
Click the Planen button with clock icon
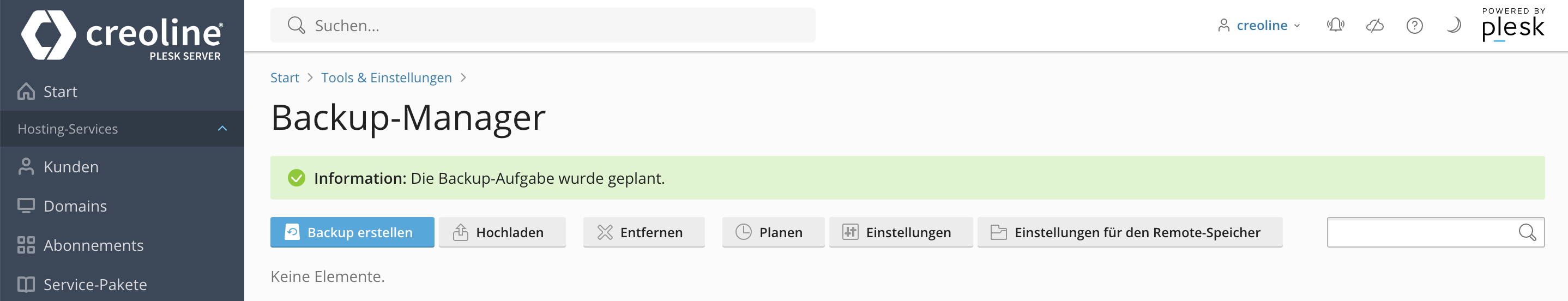773,232
